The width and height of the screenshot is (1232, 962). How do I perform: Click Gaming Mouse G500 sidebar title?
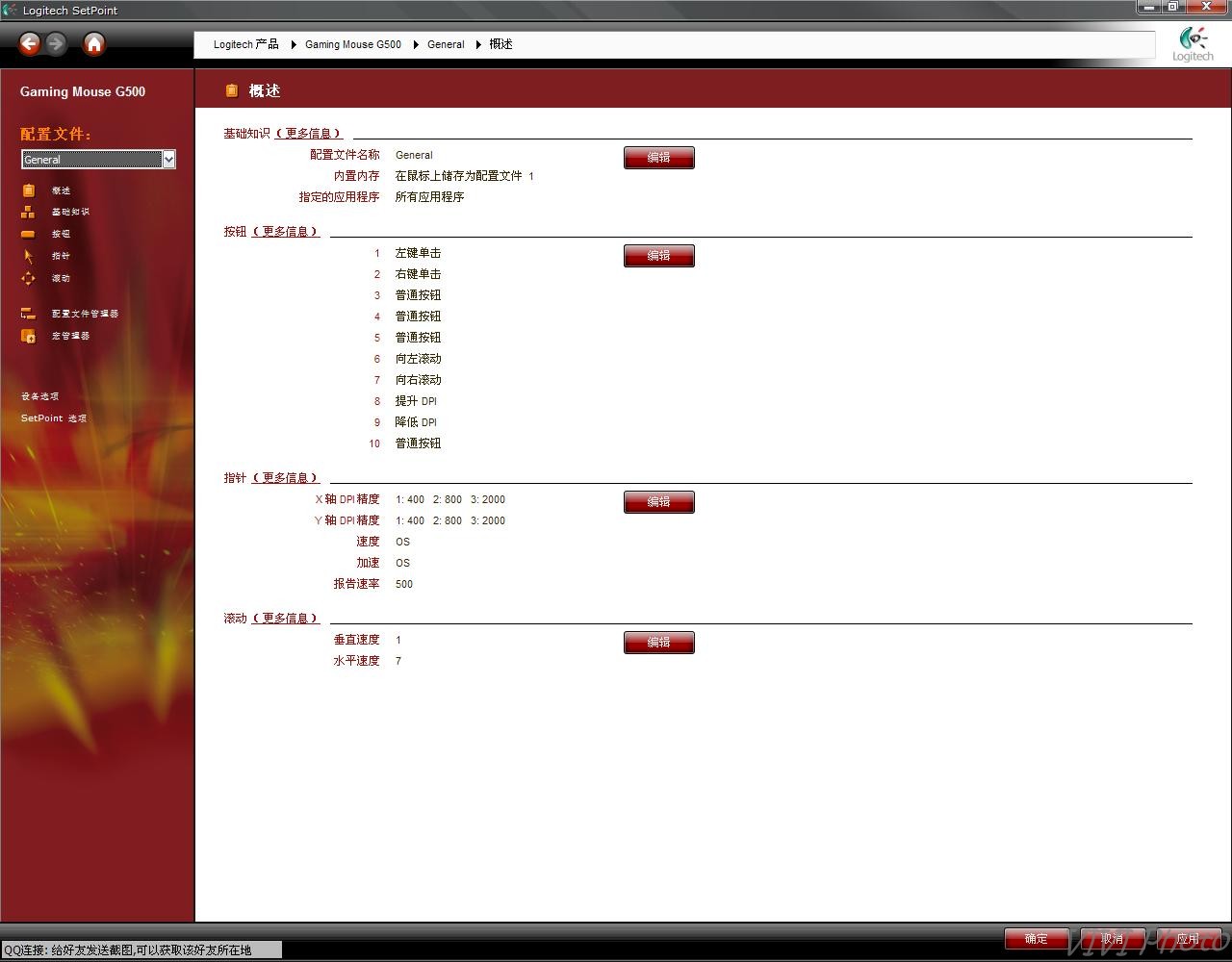click(x=83, y=91)
